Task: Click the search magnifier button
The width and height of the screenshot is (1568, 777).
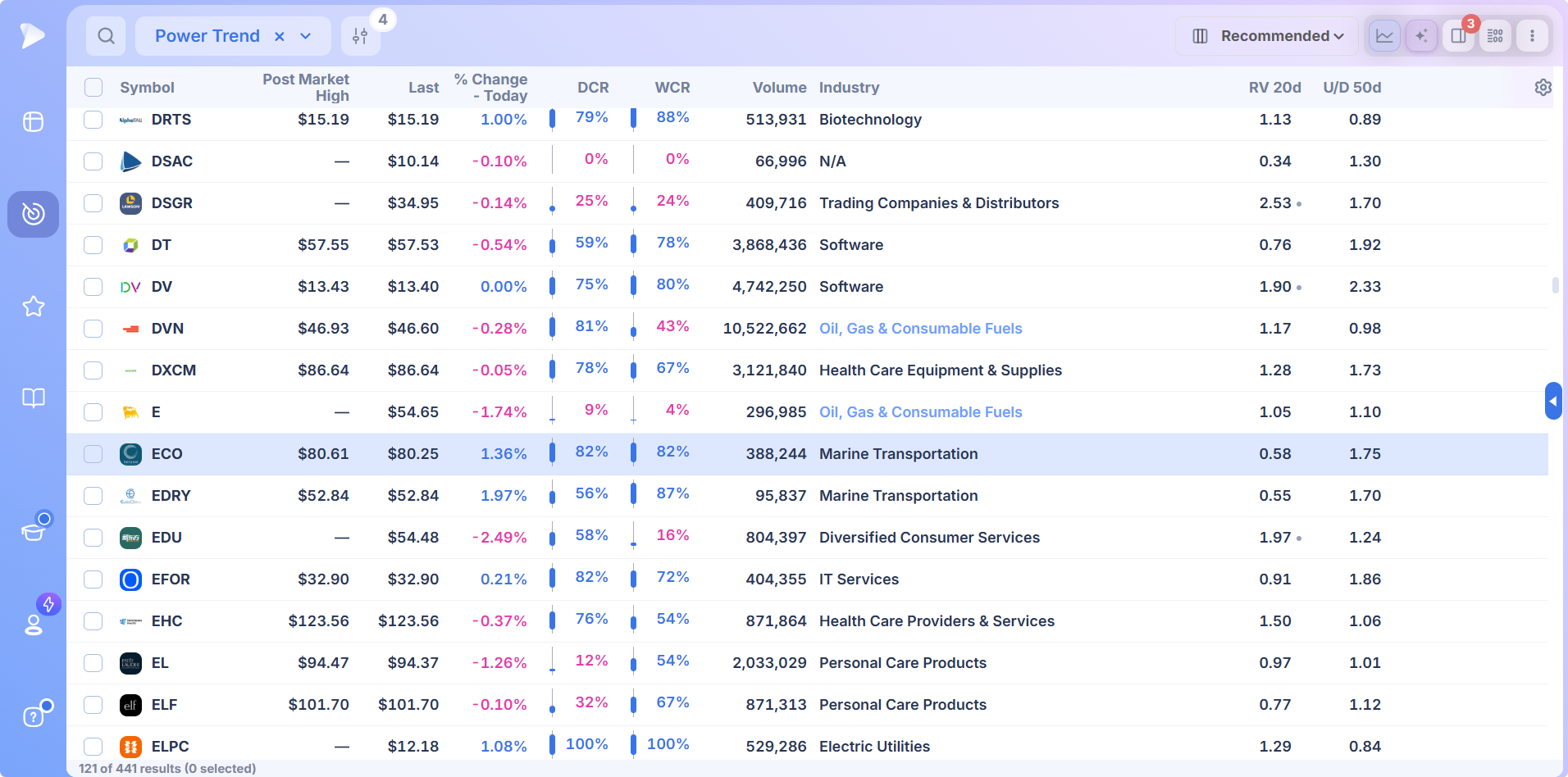Action: [x=106, y=36]
